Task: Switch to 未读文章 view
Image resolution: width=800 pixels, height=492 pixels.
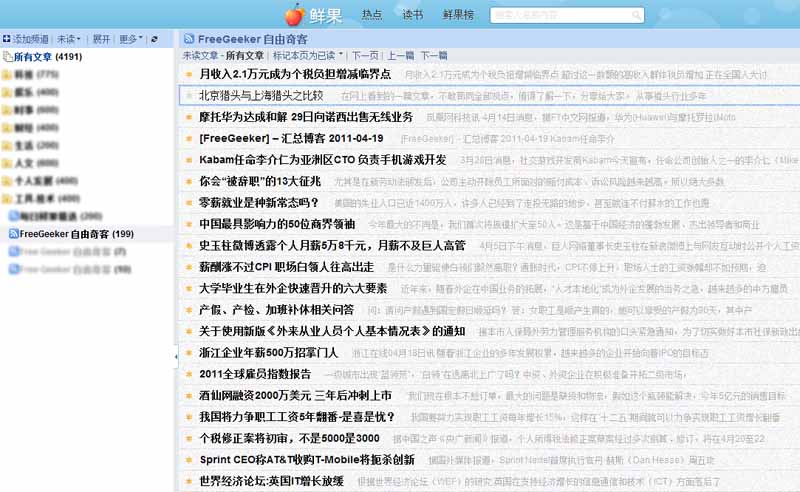Action: (x=201, y=55)
